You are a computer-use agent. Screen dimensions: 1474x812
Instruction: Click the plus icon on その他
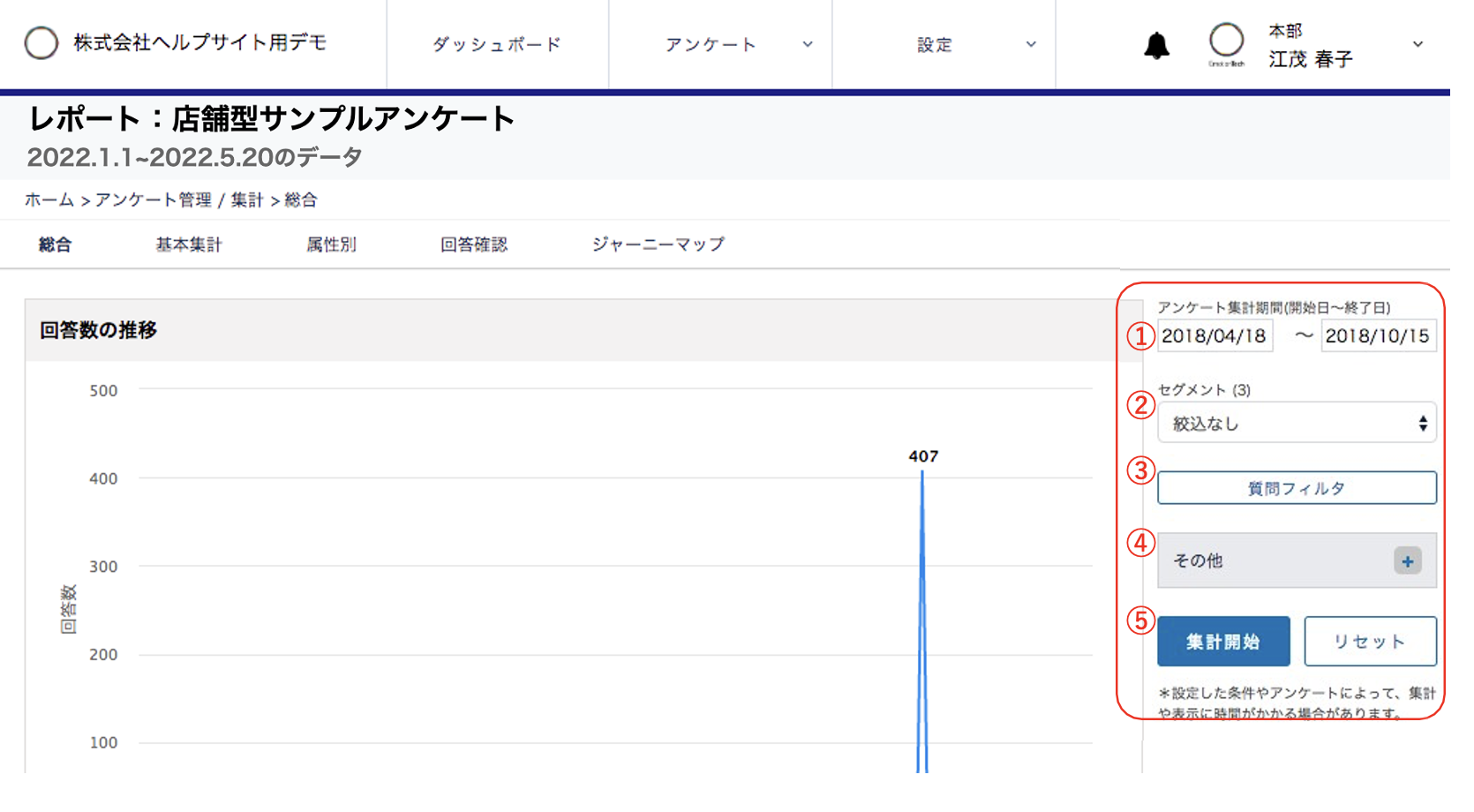point(1408,560)
